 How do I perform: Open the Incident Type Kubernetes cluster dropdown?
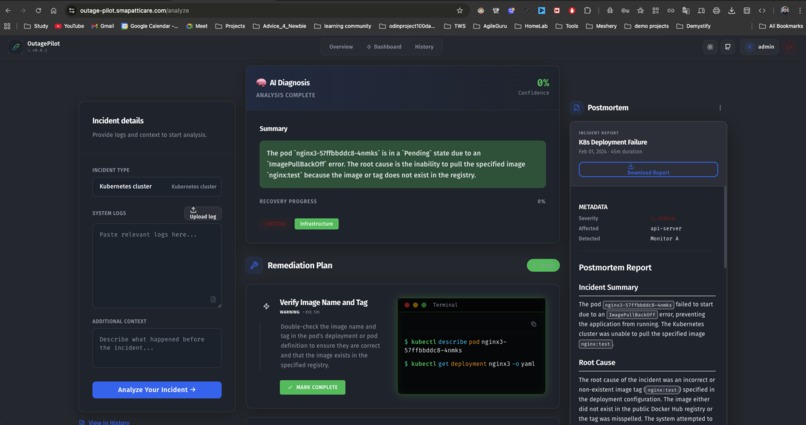tap(157, 187)
